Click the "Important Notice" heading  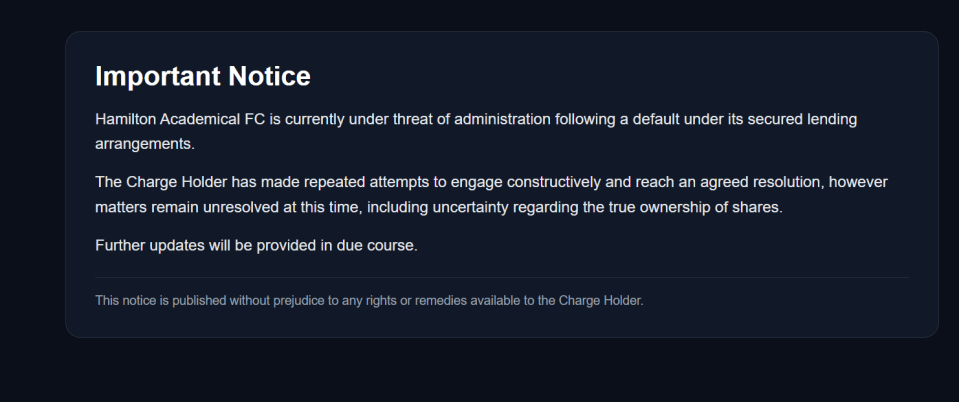pyautogui.click(x=203, y=76)
